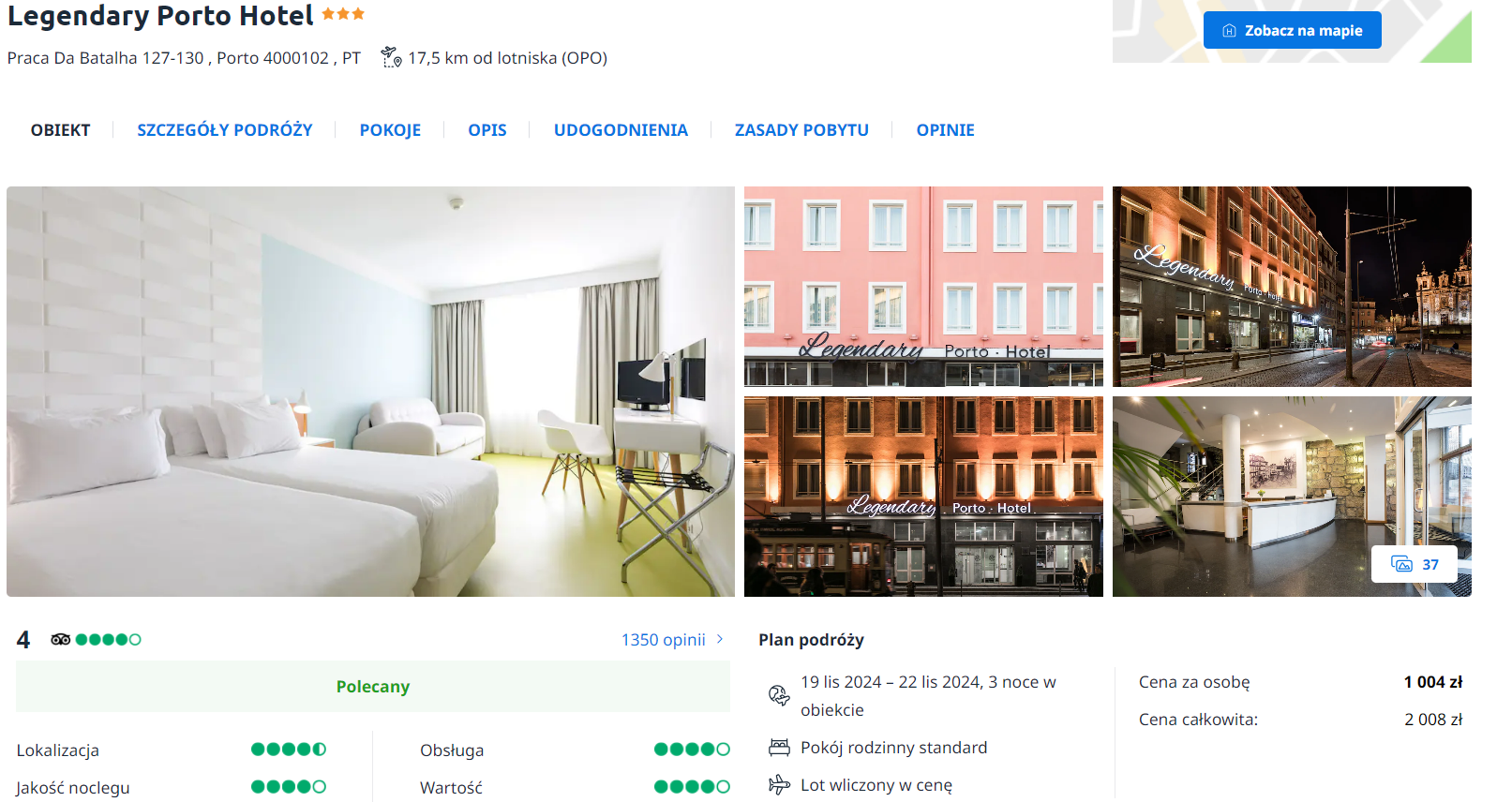Click the 17,5 km od lotniska text
The image size is (1512, 802).
[507, 58]
